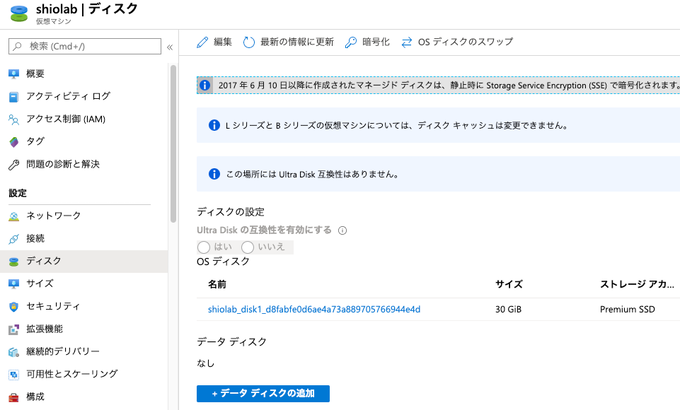Click the タグ tag icon

coord(14,142)
